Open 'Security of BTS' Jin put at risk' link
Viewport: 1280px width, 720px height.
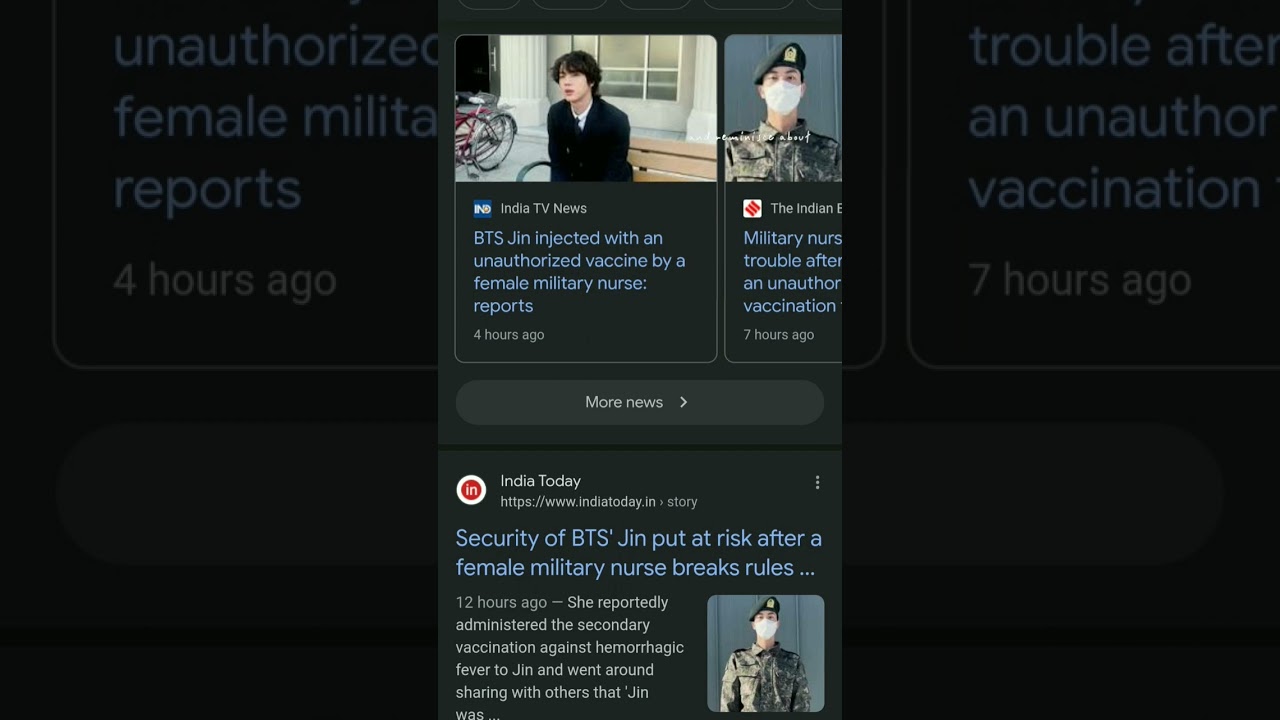pyautogui.click(x=639, y=553)
